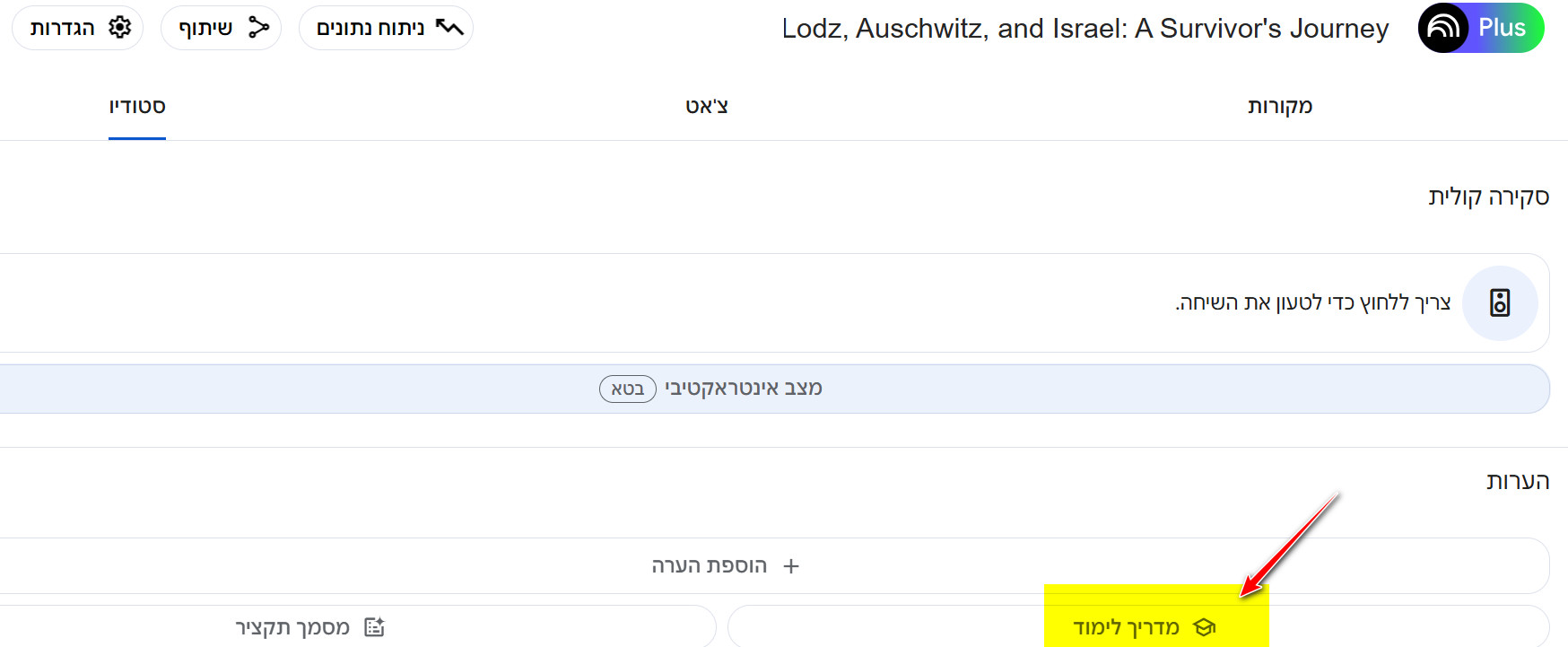Click the analytics trend-line icon
This screenshot has height=647, width=1568.
pyautogui.click(x=449, y=28)
